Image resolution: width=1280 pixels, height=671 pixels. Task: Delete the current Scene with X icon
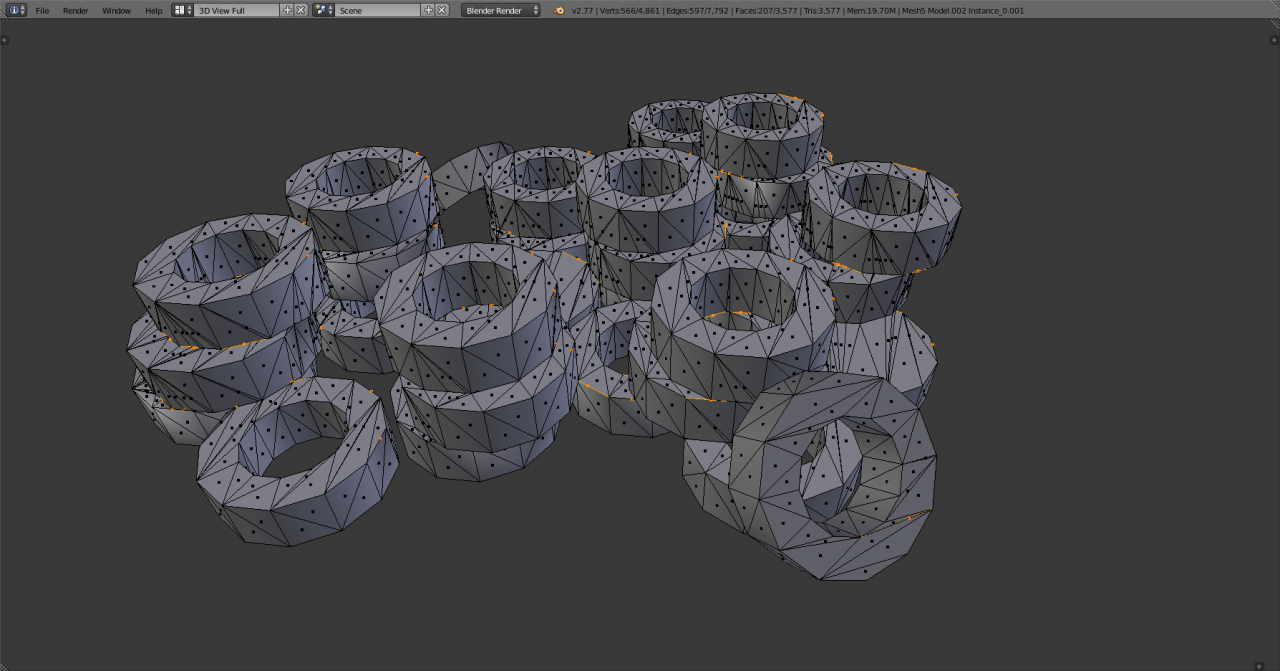442,10
